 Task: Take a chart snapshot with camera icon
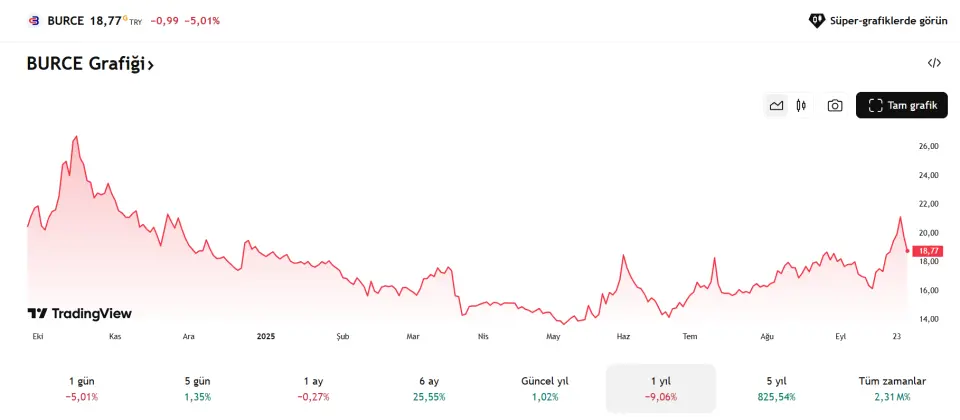(835, 105)
